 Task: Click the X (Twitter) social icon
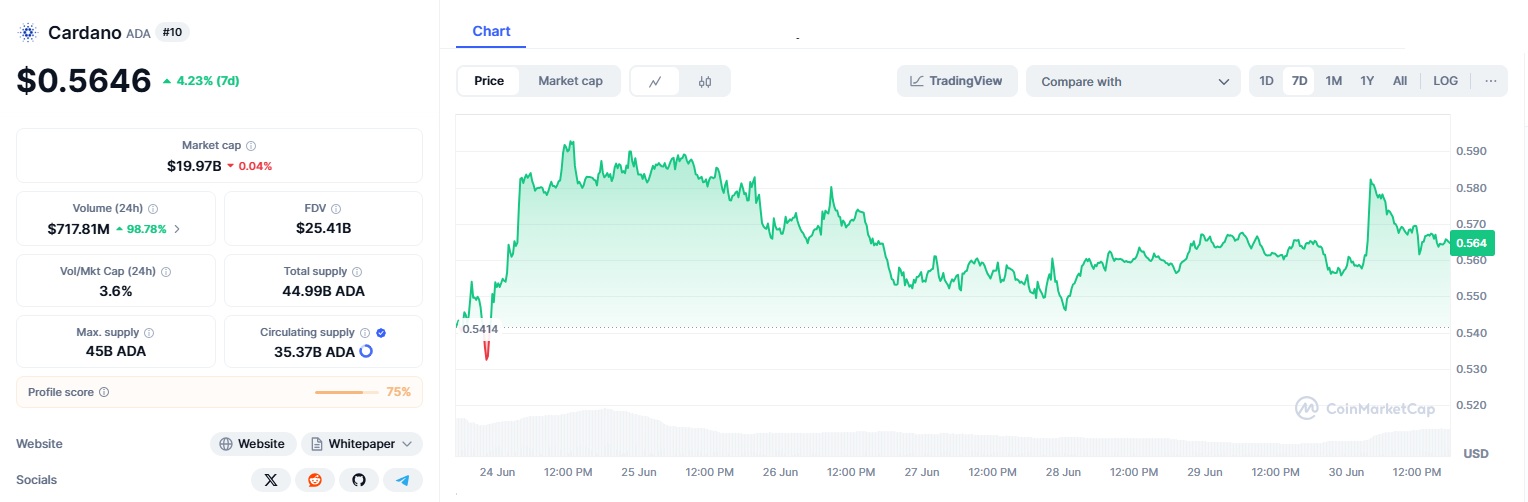pyautogui.click(x=270, y=480)
